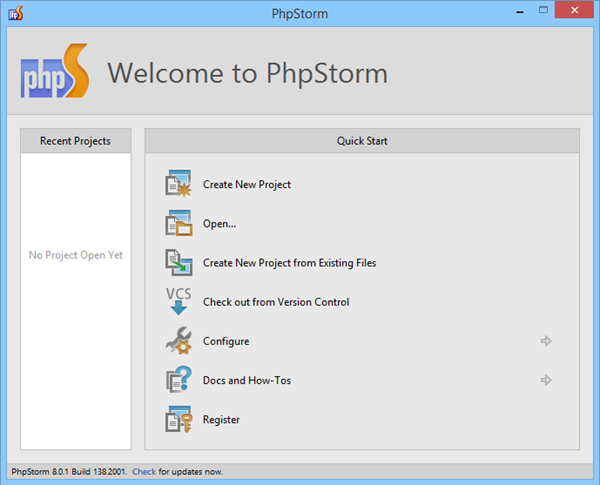Click the large PhpStorm logo in header
The width and height of the screenshot is (600, 485).
pos(54,74)
